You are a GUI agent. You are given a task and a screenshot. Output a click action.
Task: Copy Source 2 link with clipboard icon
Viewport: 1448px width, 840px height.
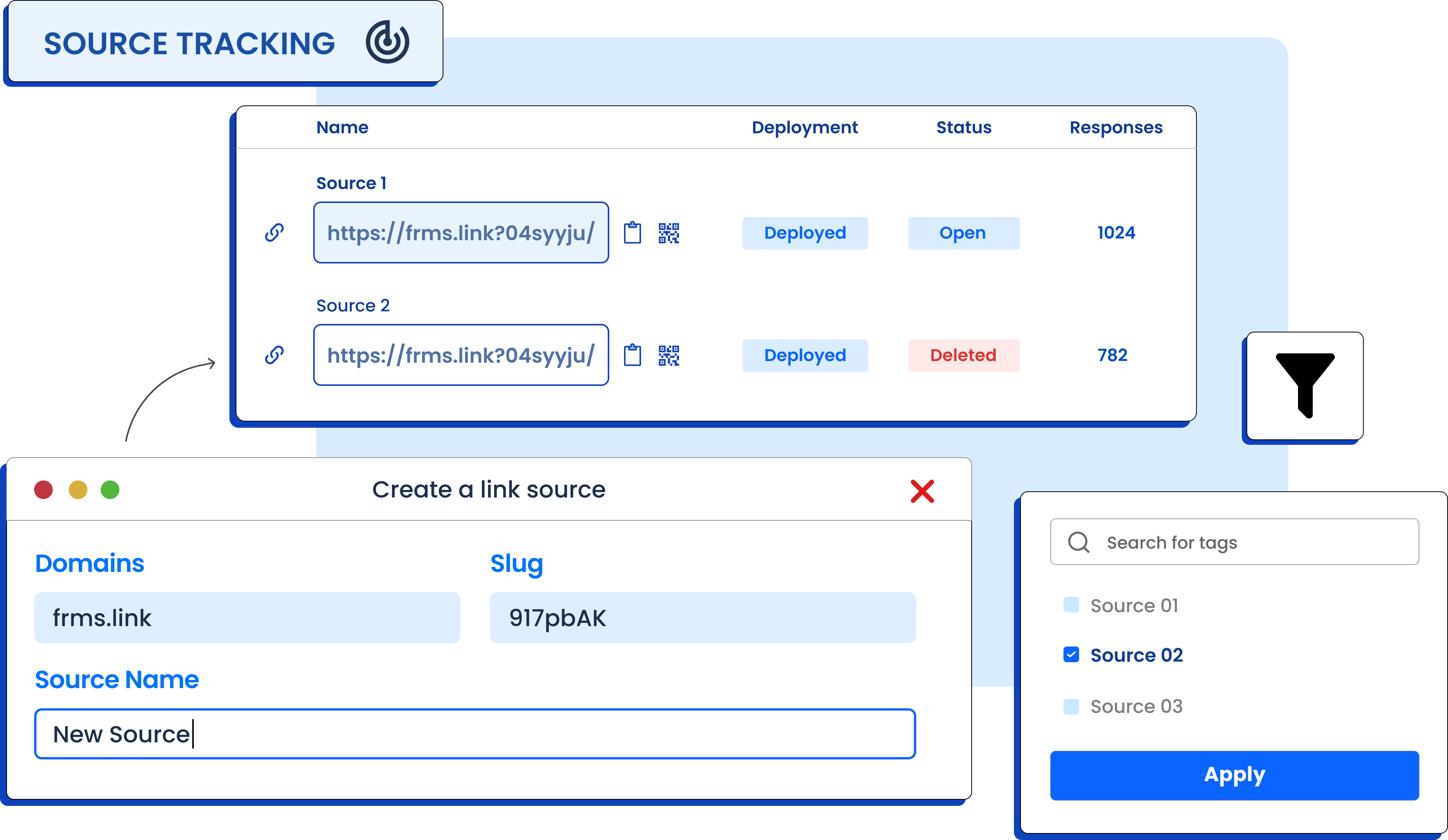(x=633, y=355)
